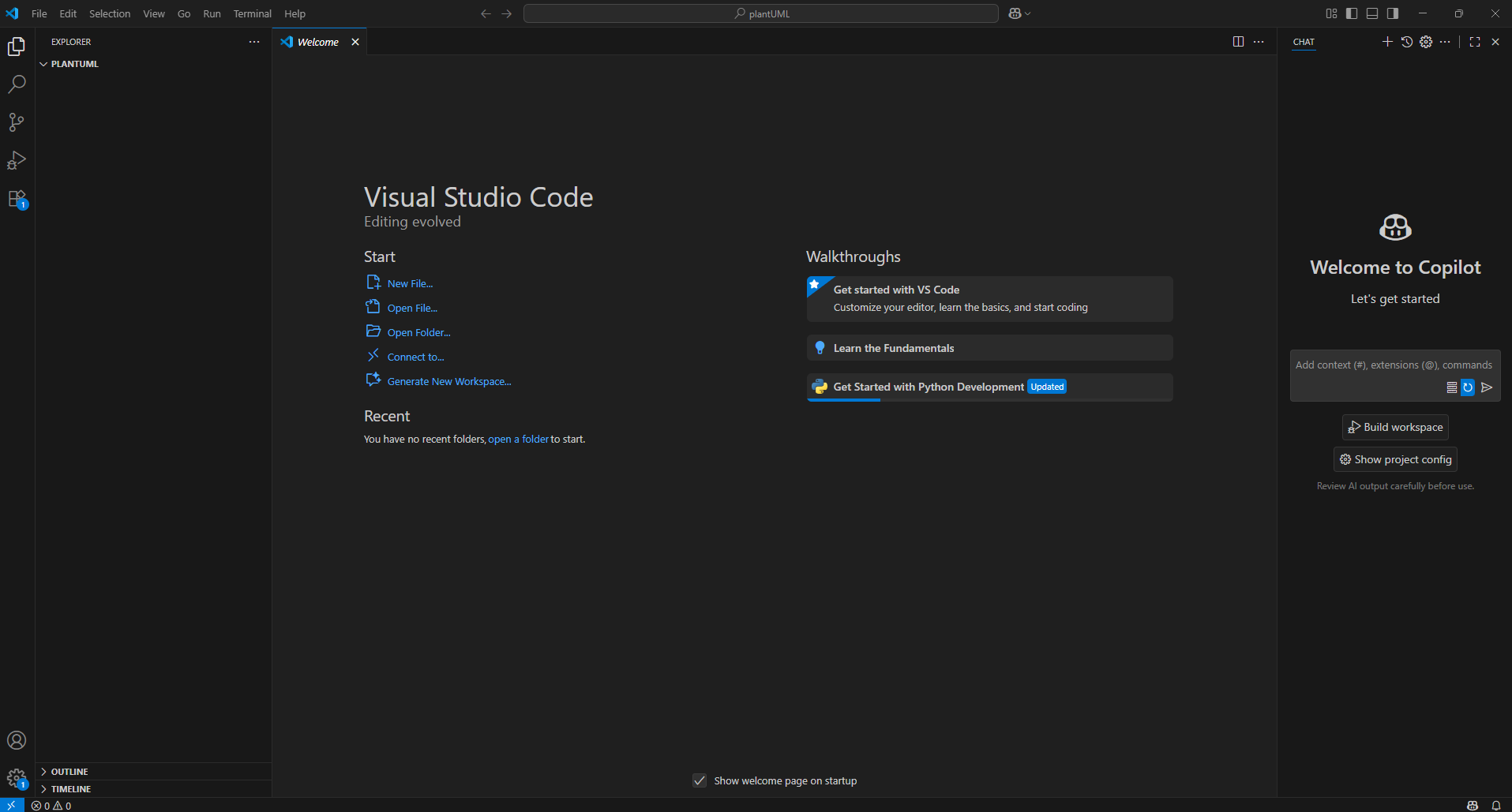Show chat history

[x=1407, y=42]
